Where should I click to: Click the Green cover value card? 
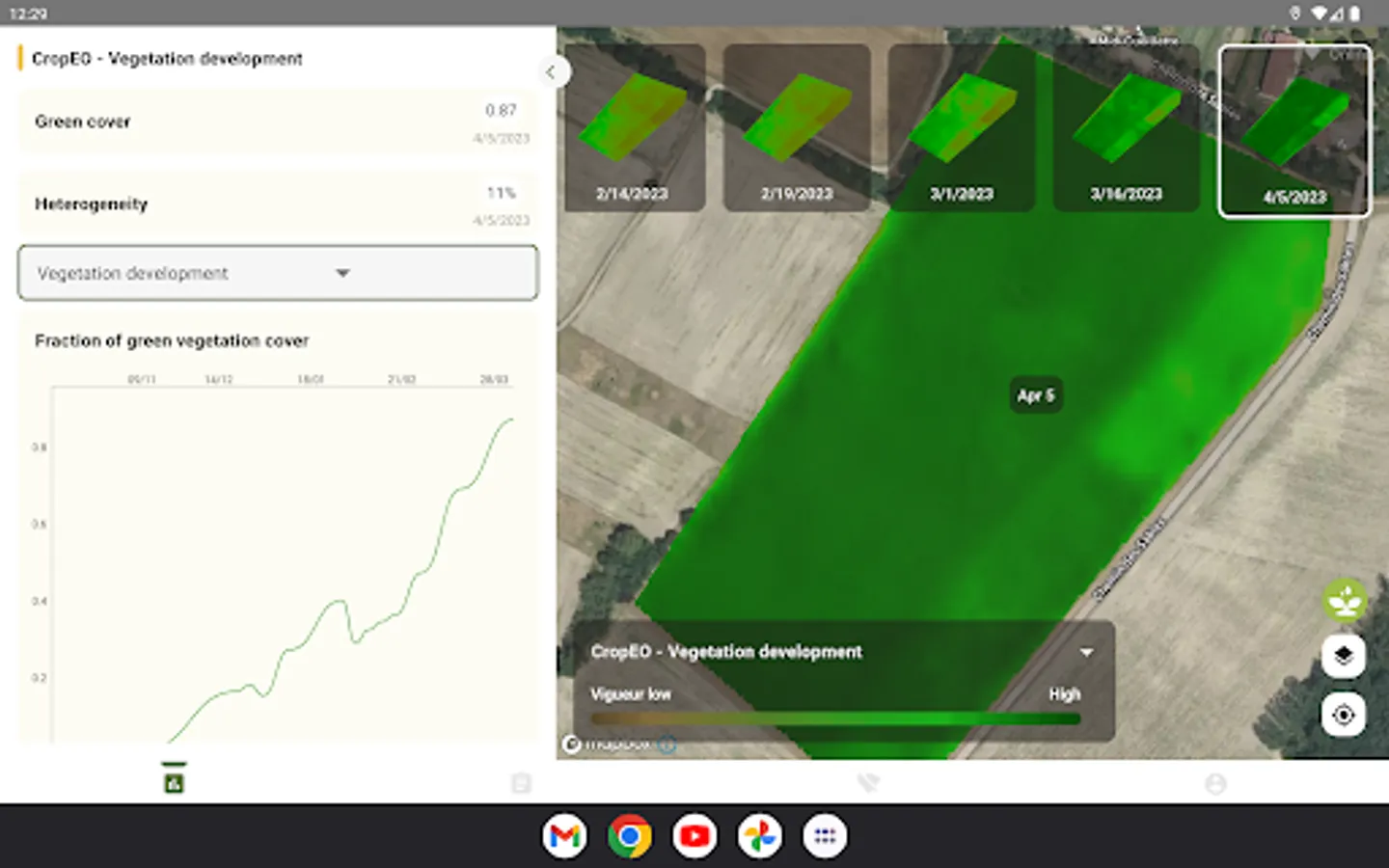[278, 122]
